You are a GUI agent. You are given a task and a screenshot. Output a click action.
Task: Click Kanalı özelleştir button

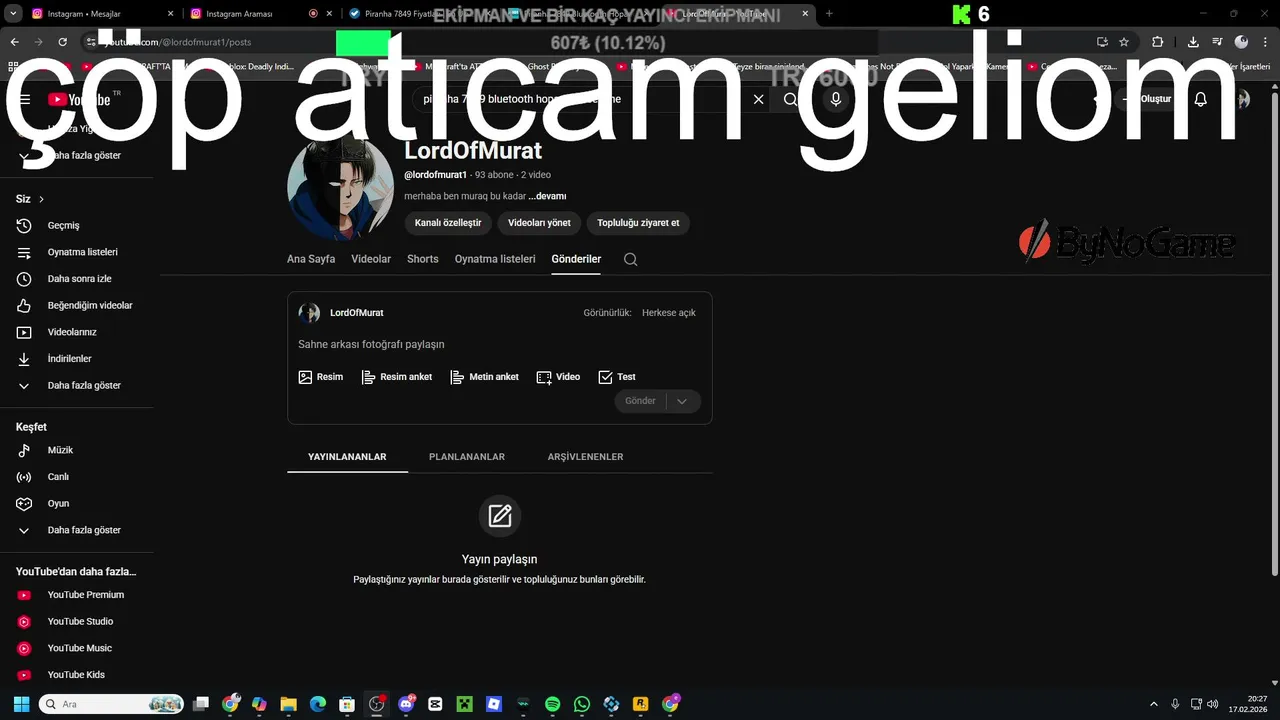click(448, 223)
